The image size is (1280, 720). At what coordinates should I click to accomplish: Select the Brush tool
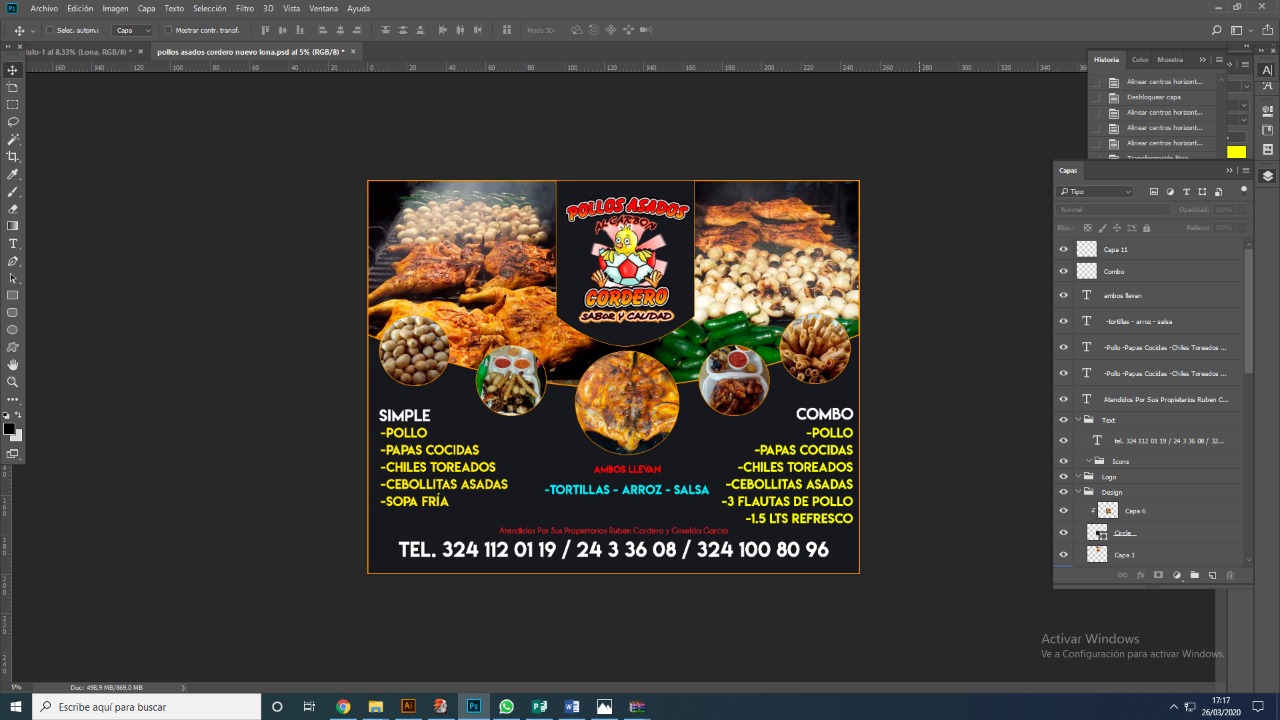(x=13, y=191)
